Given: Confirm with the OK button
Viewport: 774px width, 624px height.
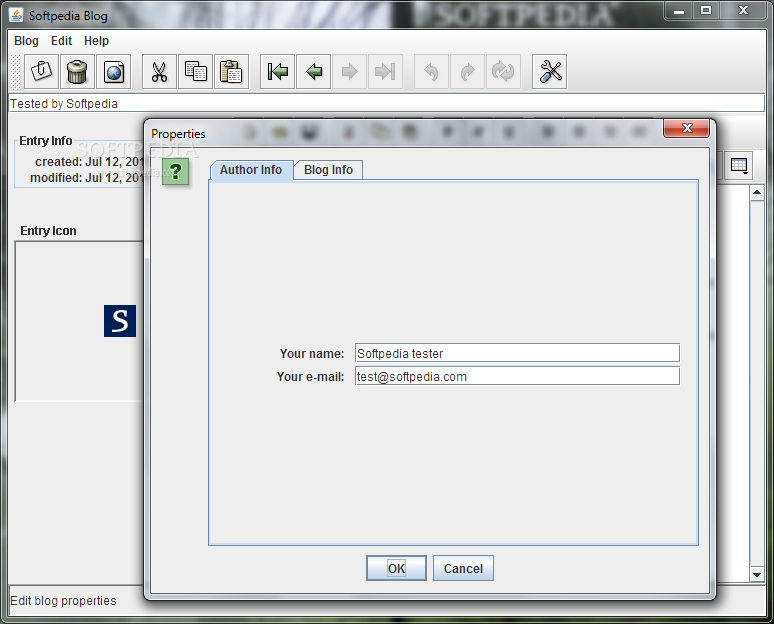Looking at the screenshot, I should coord(396,568).
